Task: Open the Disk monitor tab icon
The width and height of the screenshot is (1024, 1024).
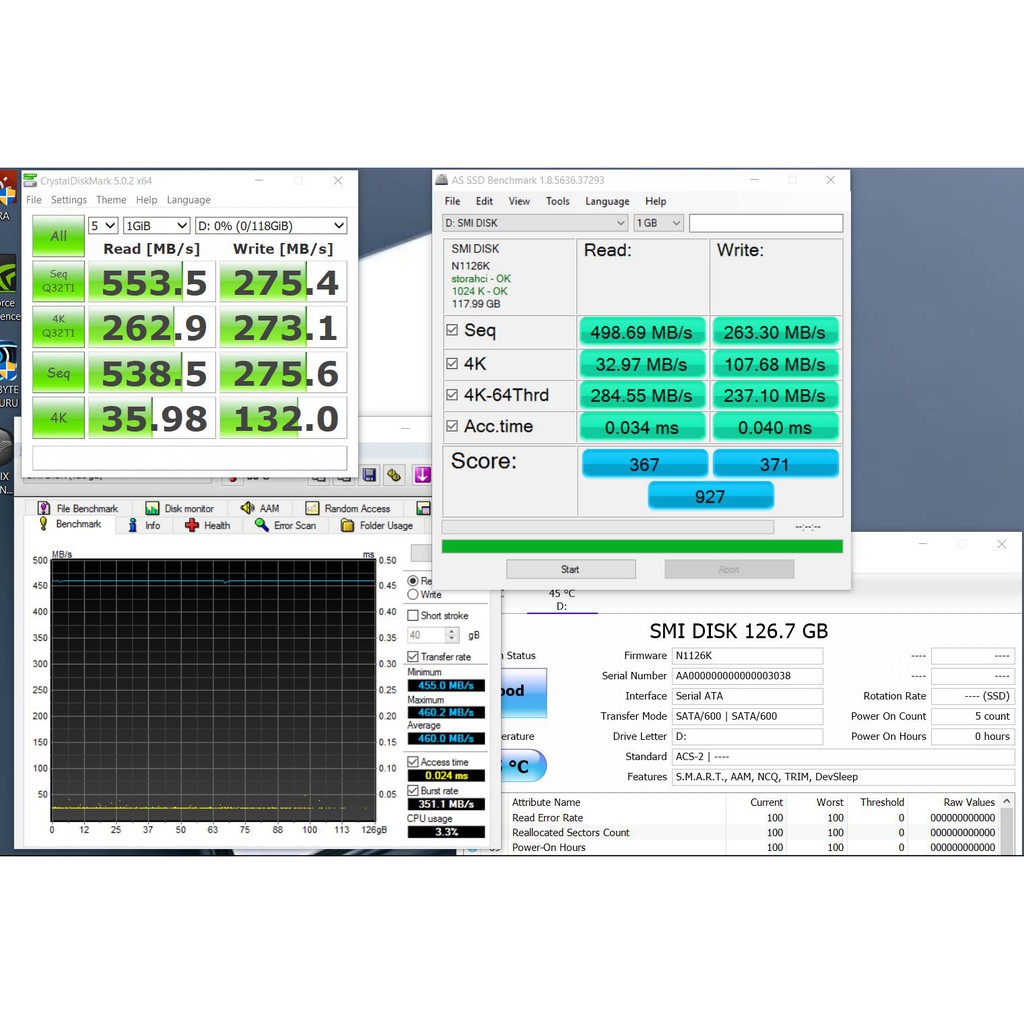Action: pyautogui.click(x=152, y=508)
